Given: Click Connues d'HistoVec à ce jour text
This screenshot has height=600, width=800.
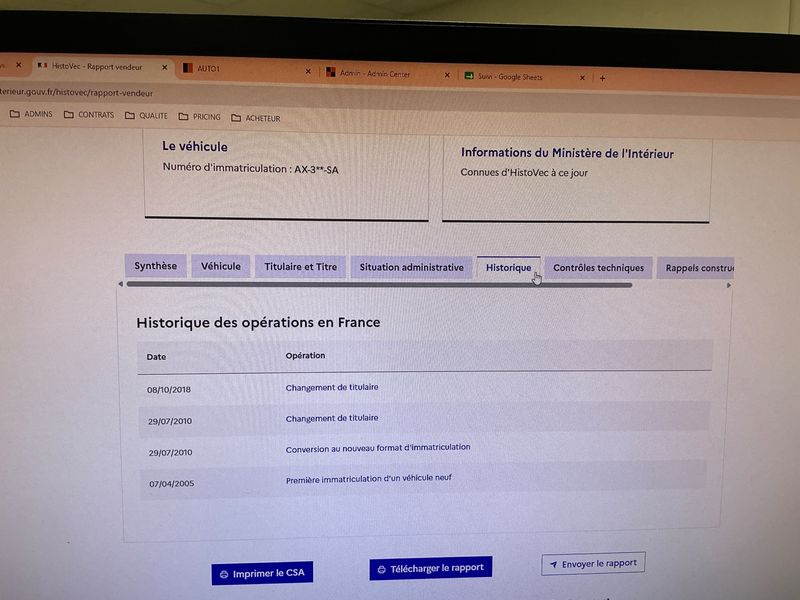Looking at the screenshot, I should coord(524,172).
